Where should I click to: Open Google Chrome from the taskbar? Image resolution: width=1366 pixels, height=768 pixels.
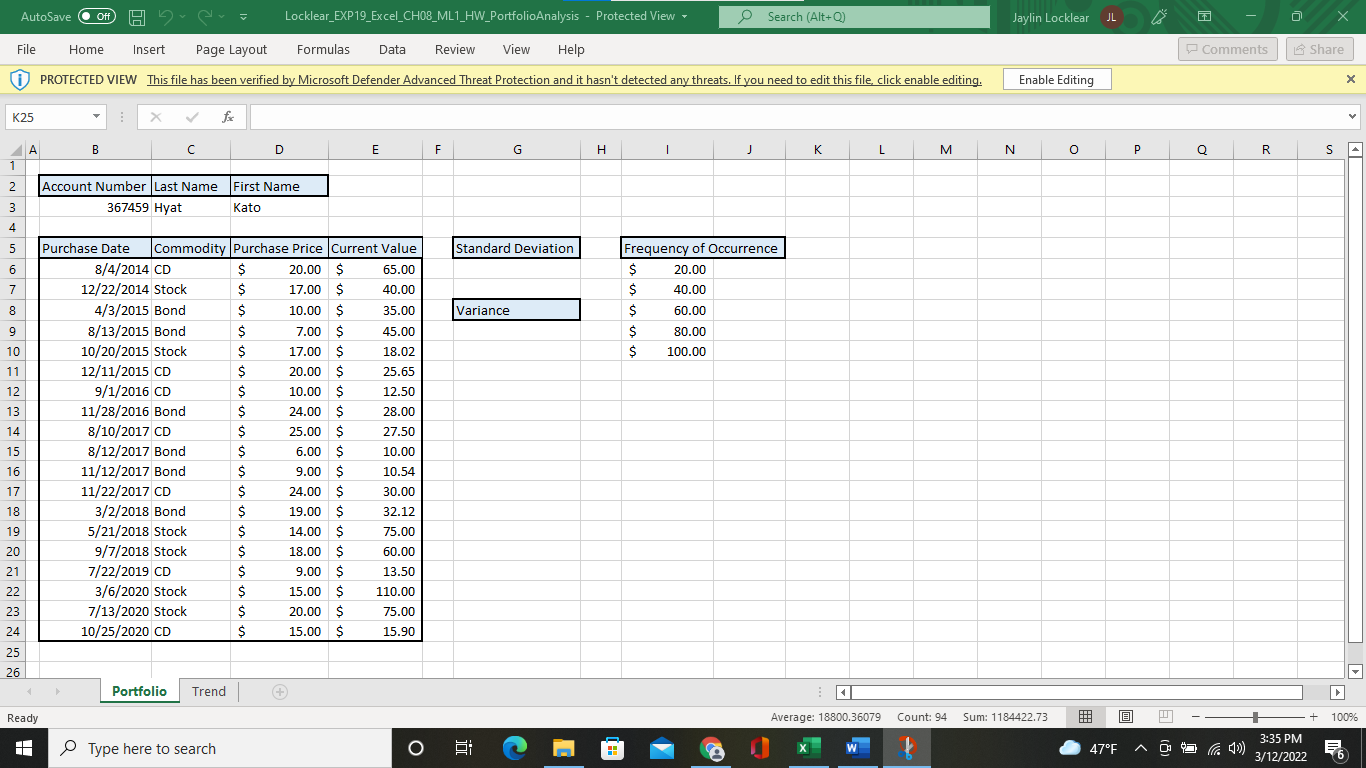(x=711, y=748)
